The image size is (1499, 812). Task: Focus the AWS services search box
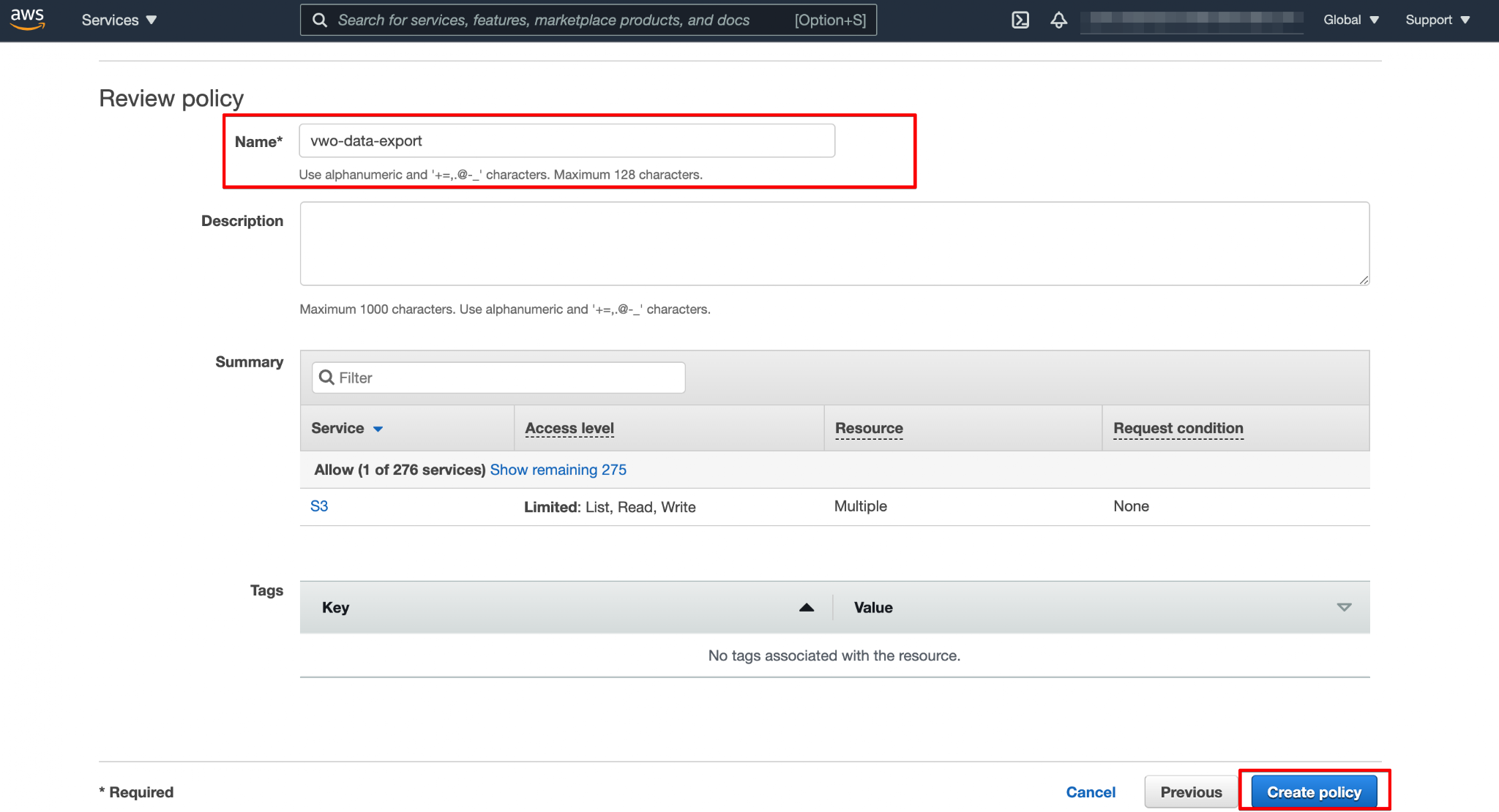pyautogui.click(x=588, y=20)
